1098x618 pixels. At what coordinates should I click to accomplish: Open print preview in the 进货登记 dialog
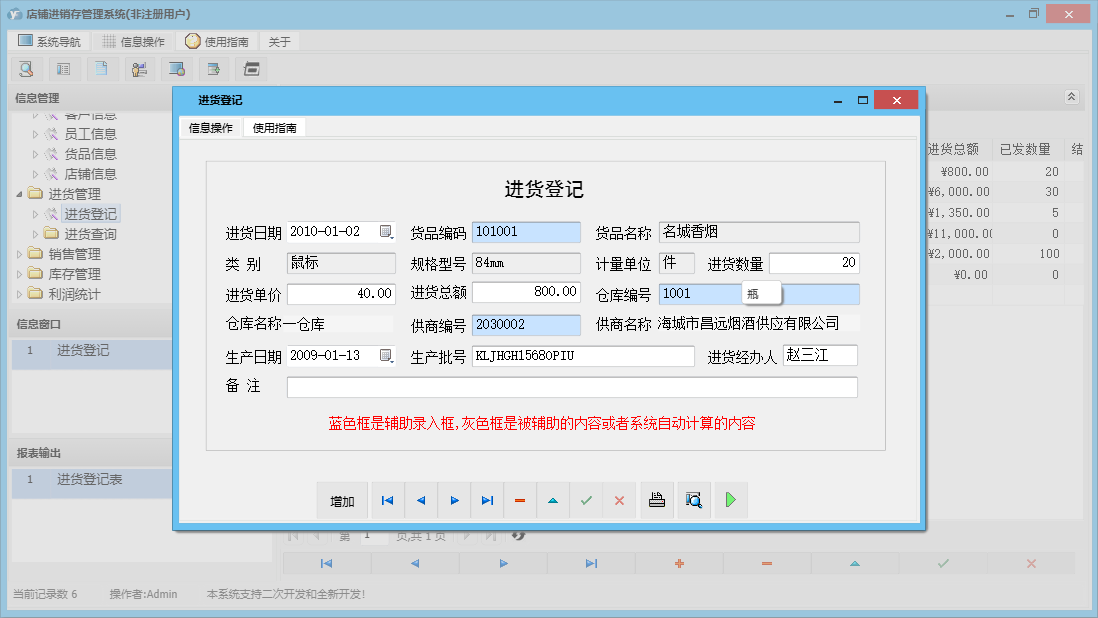click(692, 500)
